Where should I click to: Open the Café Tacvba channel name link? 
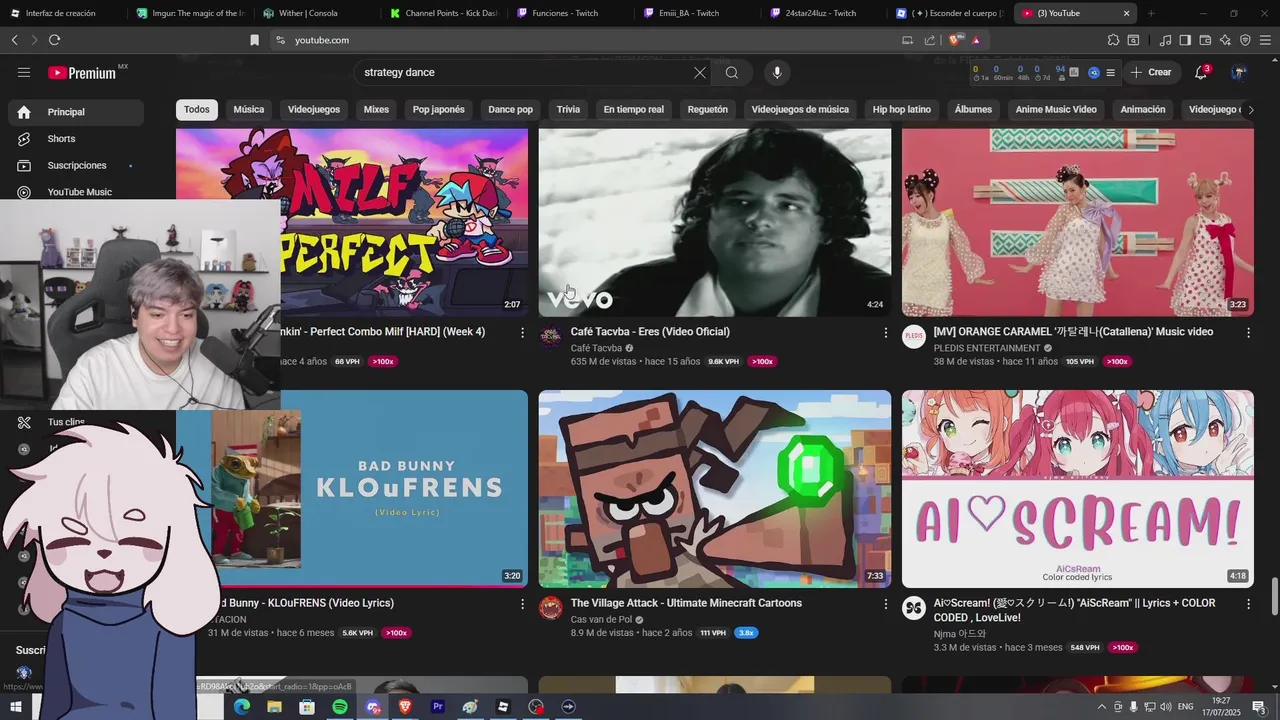[x=596, y=348]
